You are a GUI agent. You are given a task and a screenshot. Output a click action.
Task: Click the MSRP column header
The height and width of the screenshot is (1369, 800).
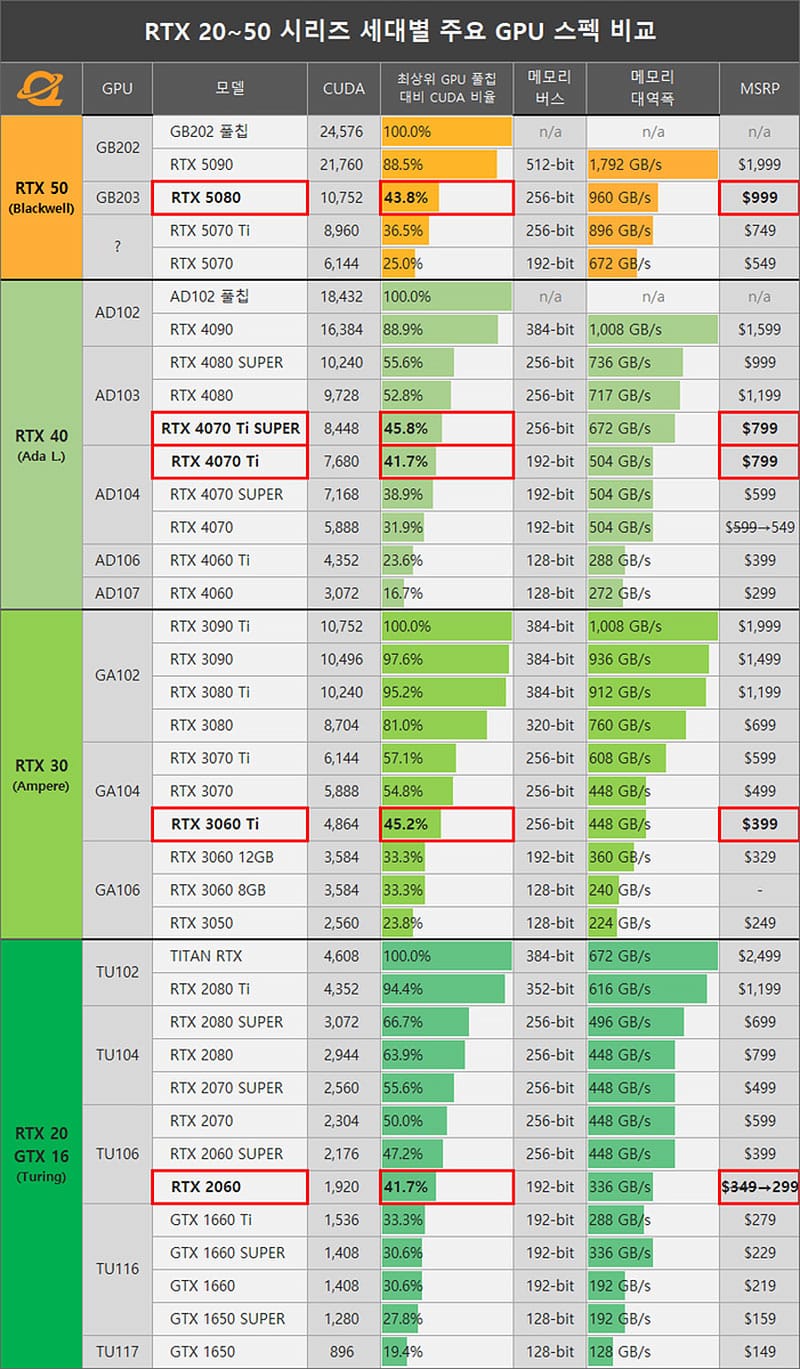tap(759, 90)
